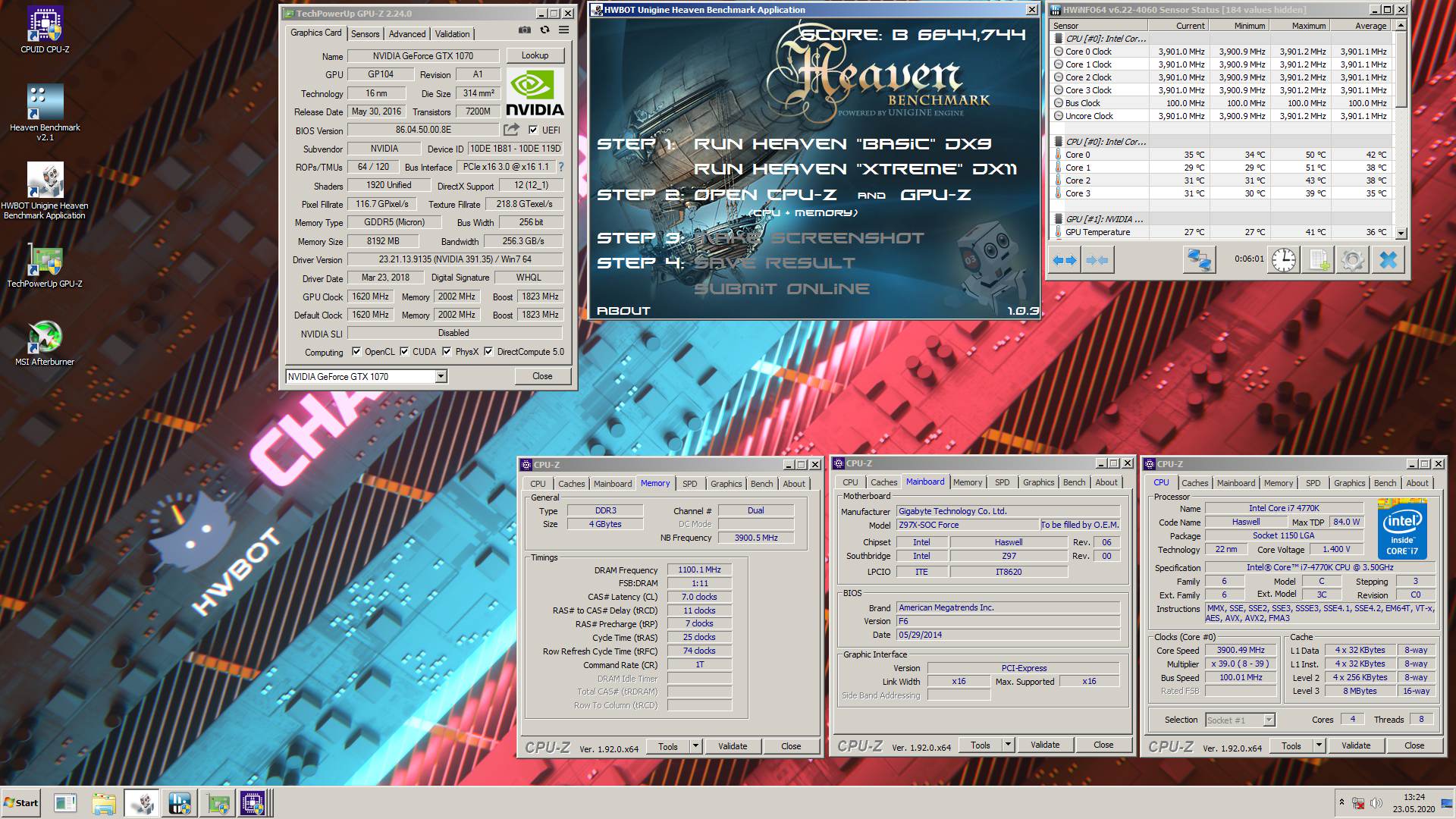Toggle DirectCompute 5.0 checkbox
1456x819 pixels.
pyautogui.click(x=488, y=351)
